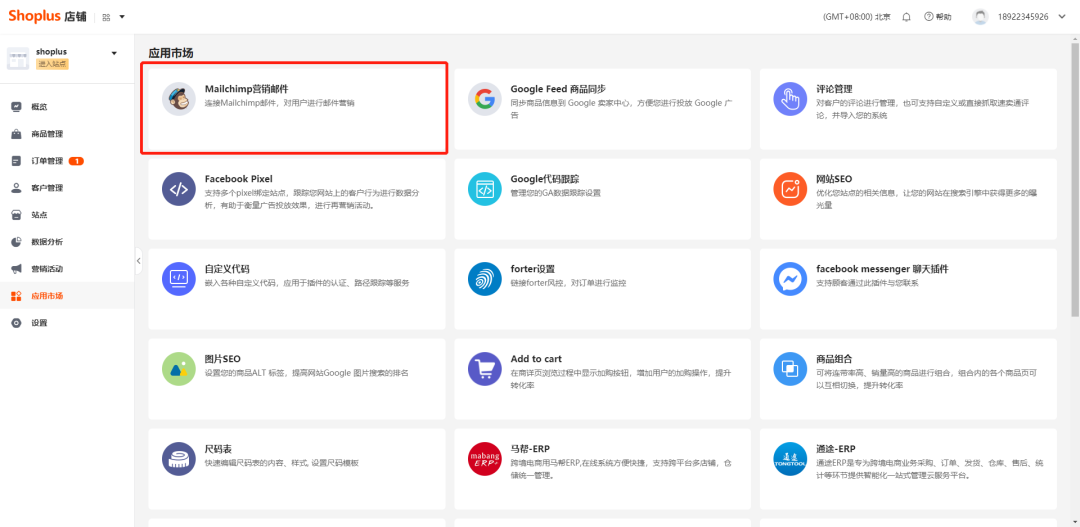Click the facebook messenger chat icon
The image size is (1080, 527).
pyautogui.click(x=790, y=279)
